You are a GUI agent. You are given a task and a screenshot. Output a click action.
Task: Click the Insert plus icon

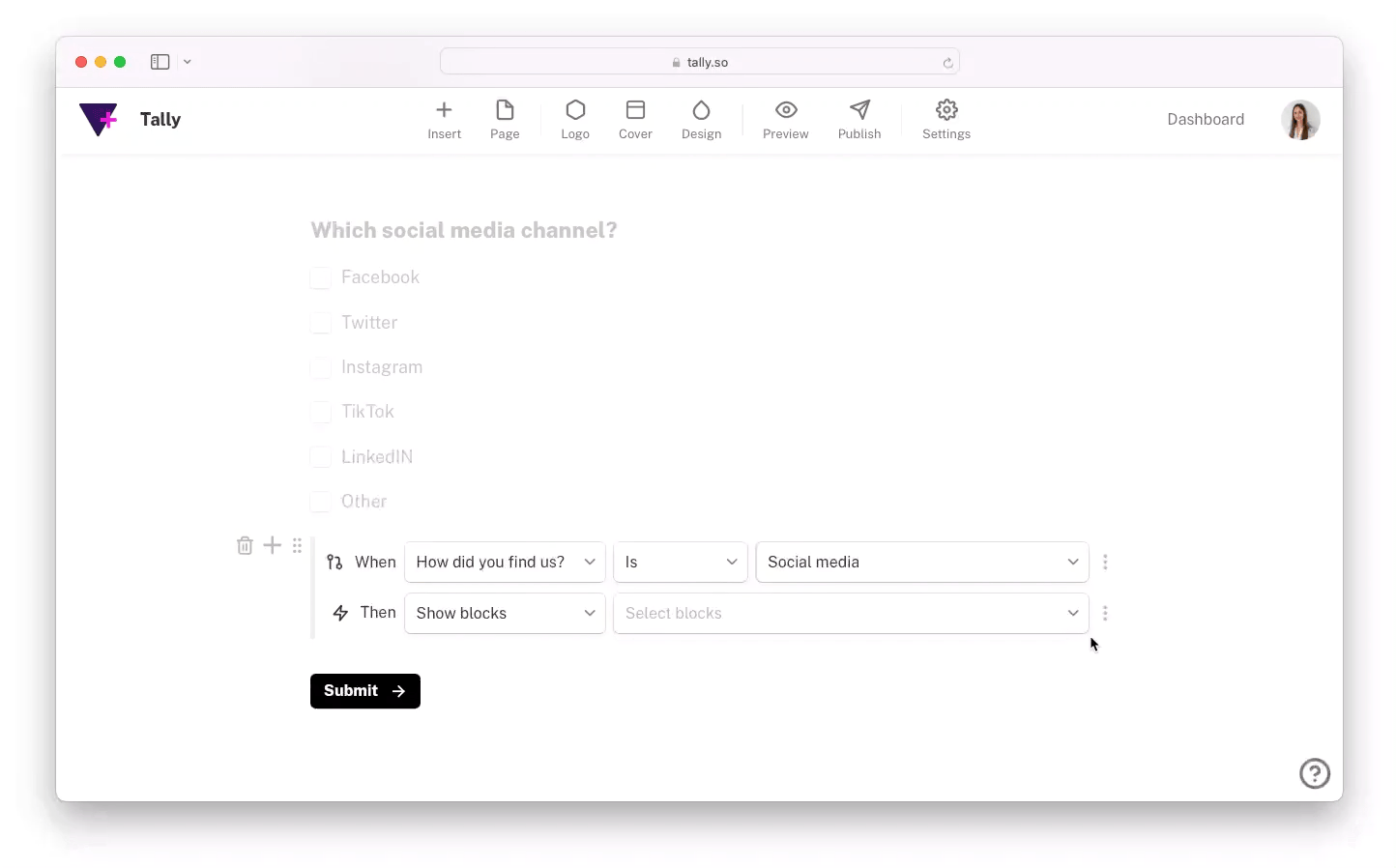(x=444, y=109)
